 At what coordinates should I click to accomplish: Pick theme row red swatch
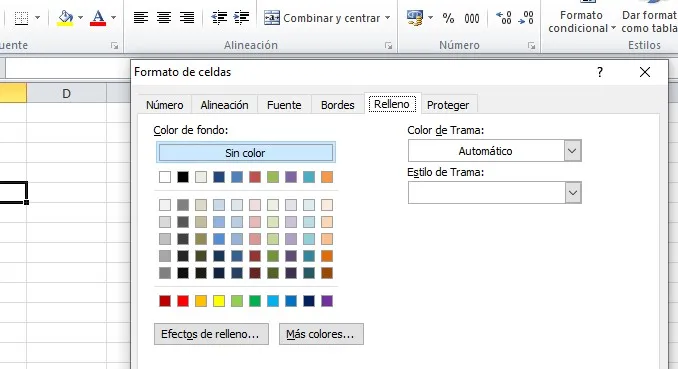(x=255, y=177)
